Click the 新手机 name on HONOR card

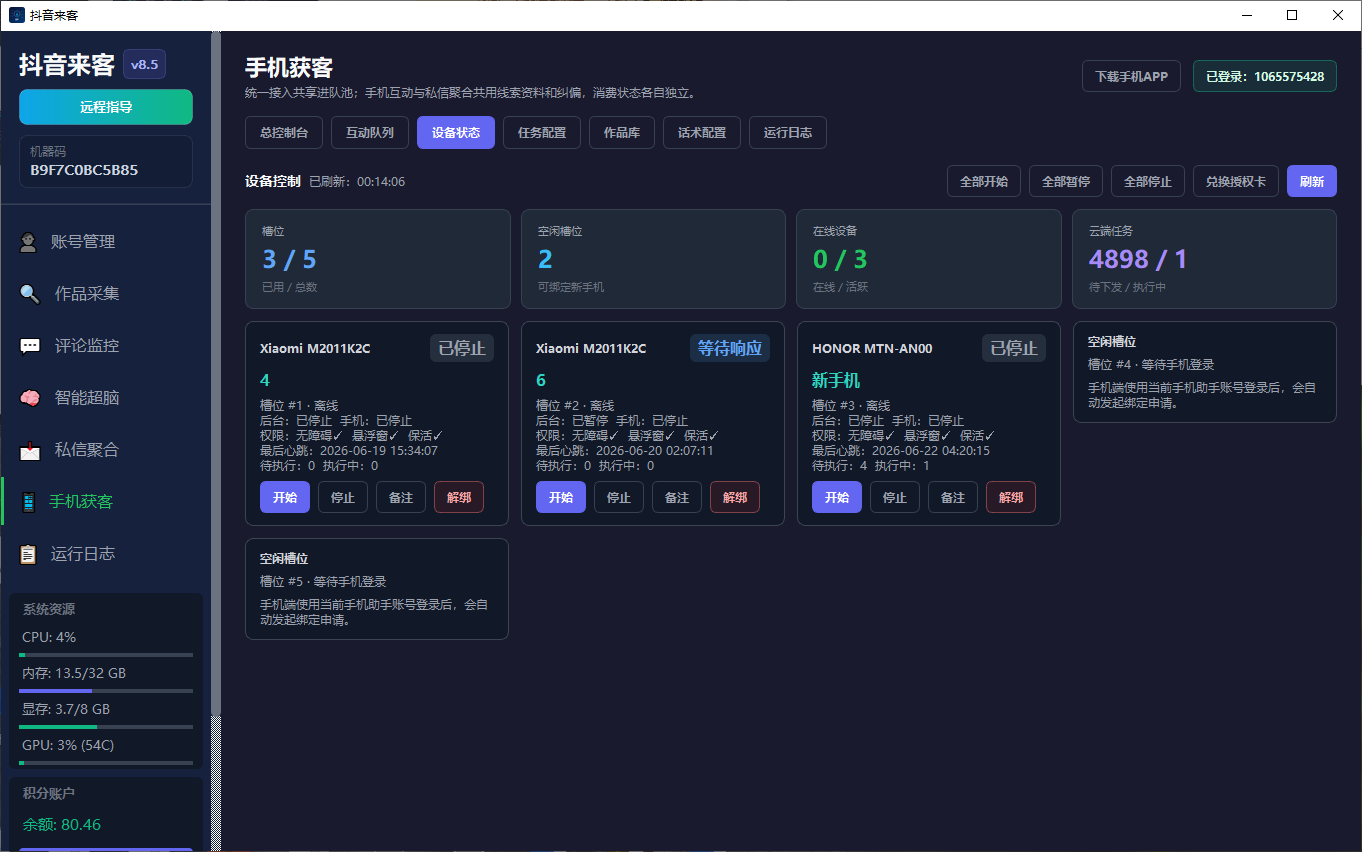pos(836,381)
